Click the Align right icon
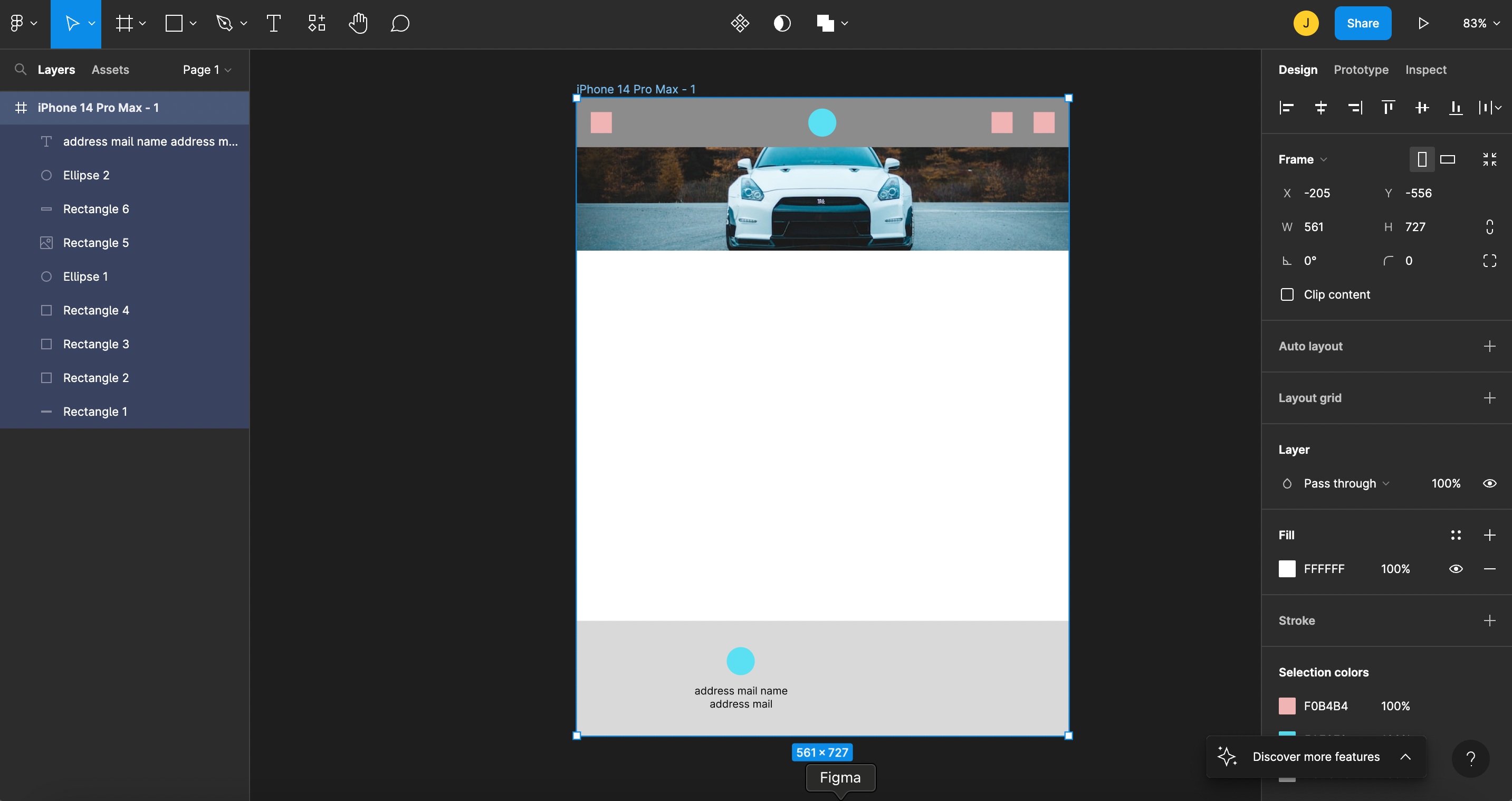The height and width of the screenshot is (801, 1512). tap(1355, 108)
